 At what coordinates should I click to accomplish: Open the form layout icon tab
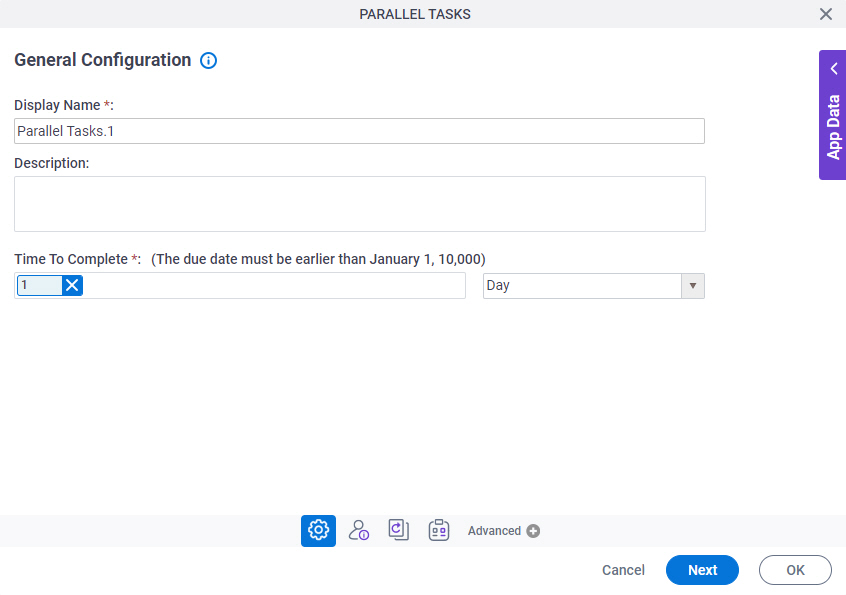coord(439,530)
